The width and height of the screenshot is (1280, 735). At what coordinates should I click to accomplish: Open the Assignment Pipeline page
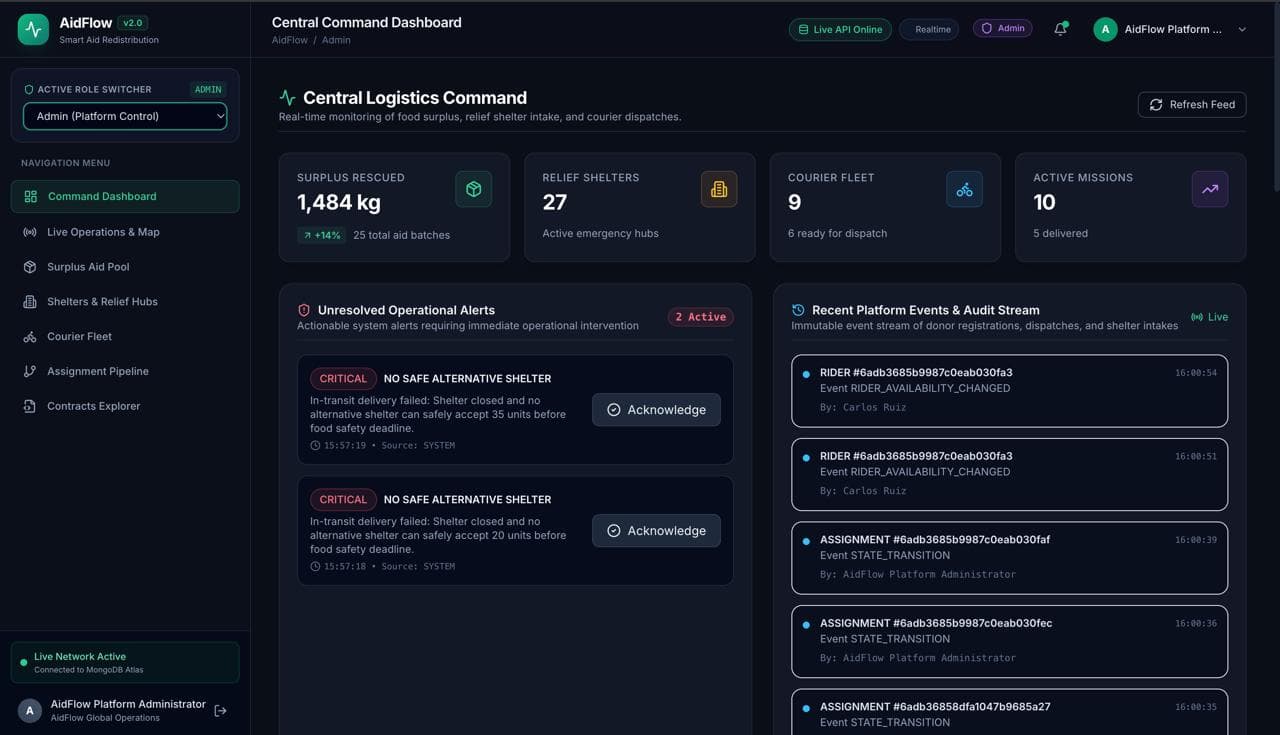pyautogui.click(x=125, y=371)
